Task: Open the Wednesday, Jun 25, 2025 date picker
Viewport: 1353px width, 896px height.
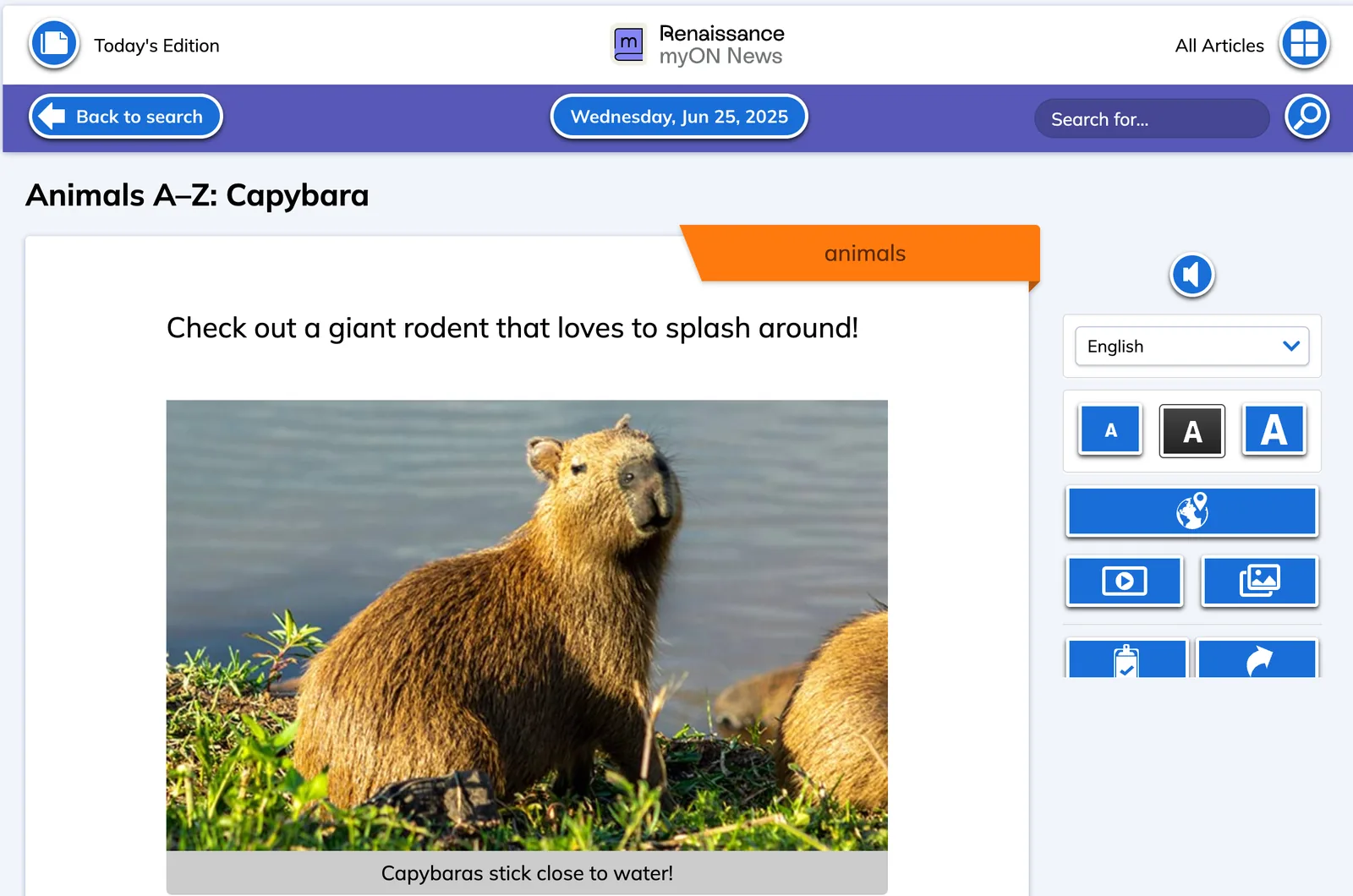Action: (679, 117)
